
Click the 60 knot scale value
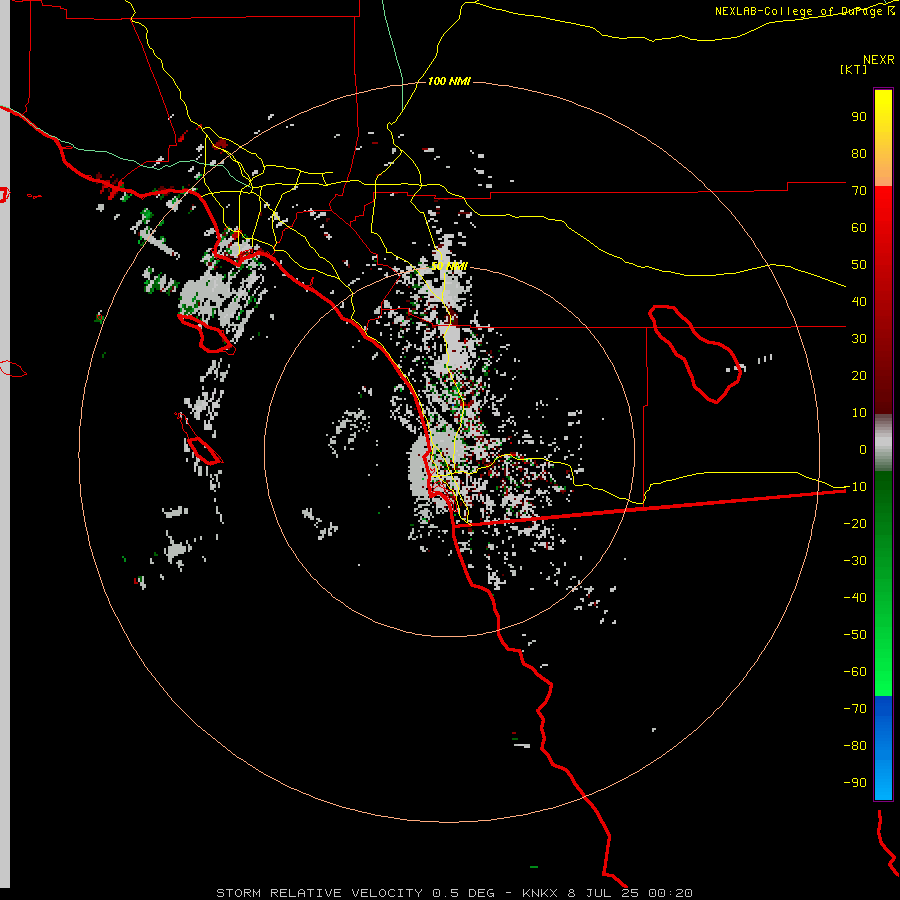click(859, 228)
